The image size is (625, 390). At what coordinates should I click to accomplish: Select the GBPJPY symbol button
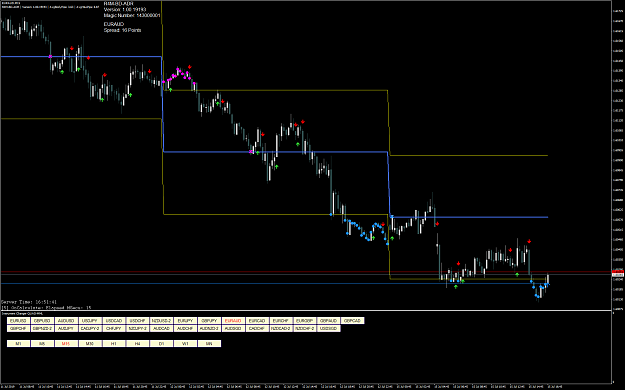coord(210,321)
